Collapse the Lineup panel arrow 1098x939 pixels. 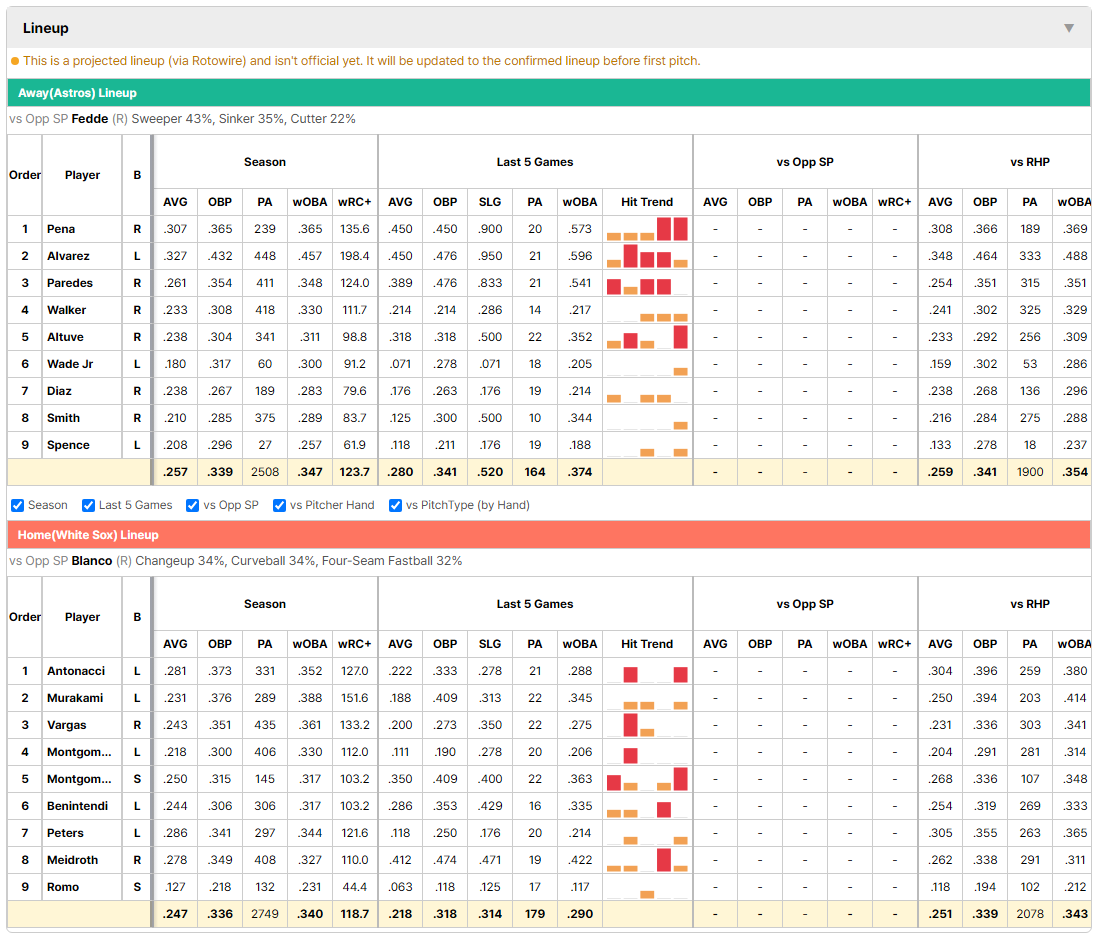(1069, 28)
